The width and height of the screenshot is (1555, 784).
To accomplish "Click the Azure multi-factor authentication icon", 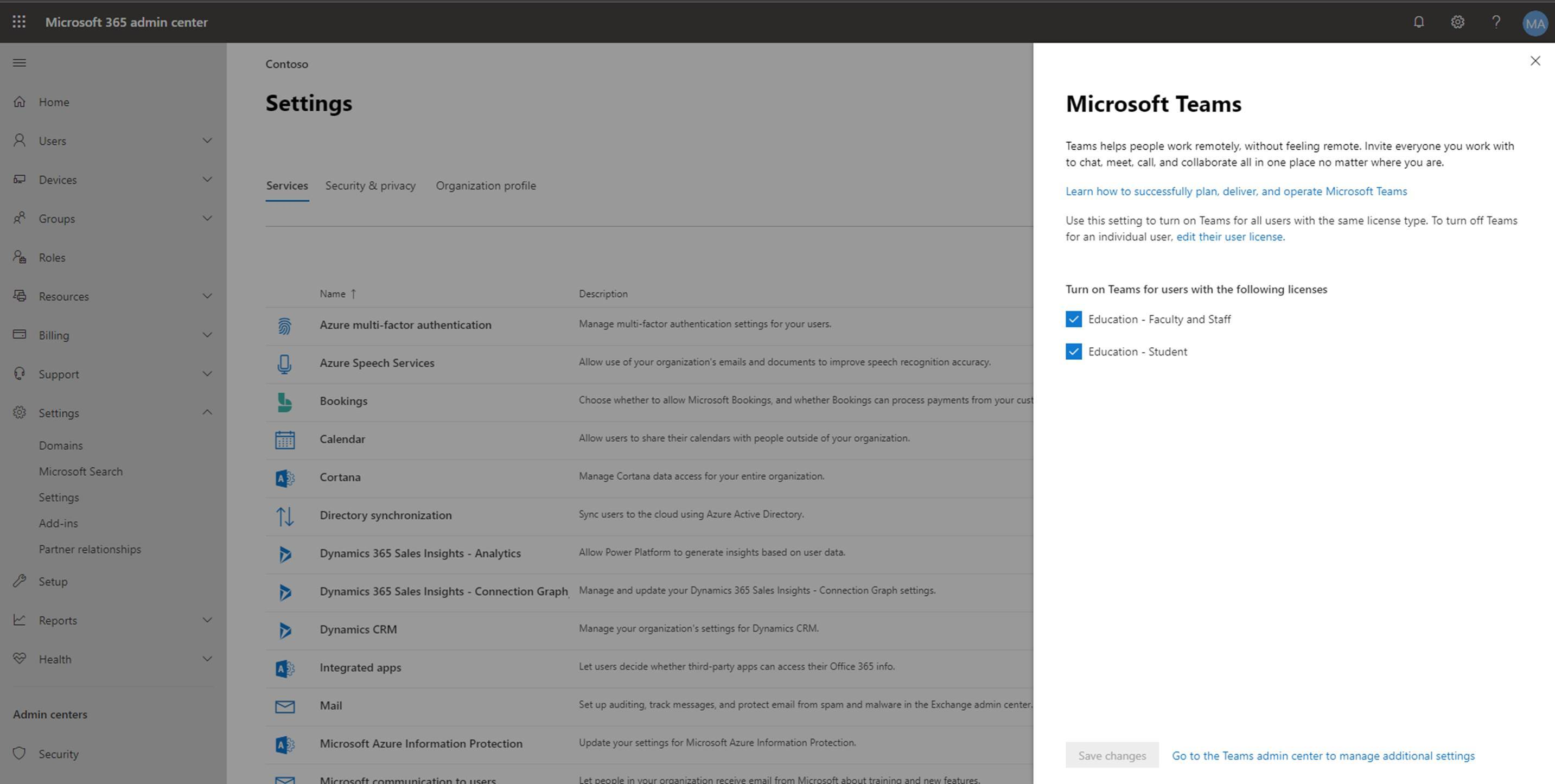I will (284, 325).
